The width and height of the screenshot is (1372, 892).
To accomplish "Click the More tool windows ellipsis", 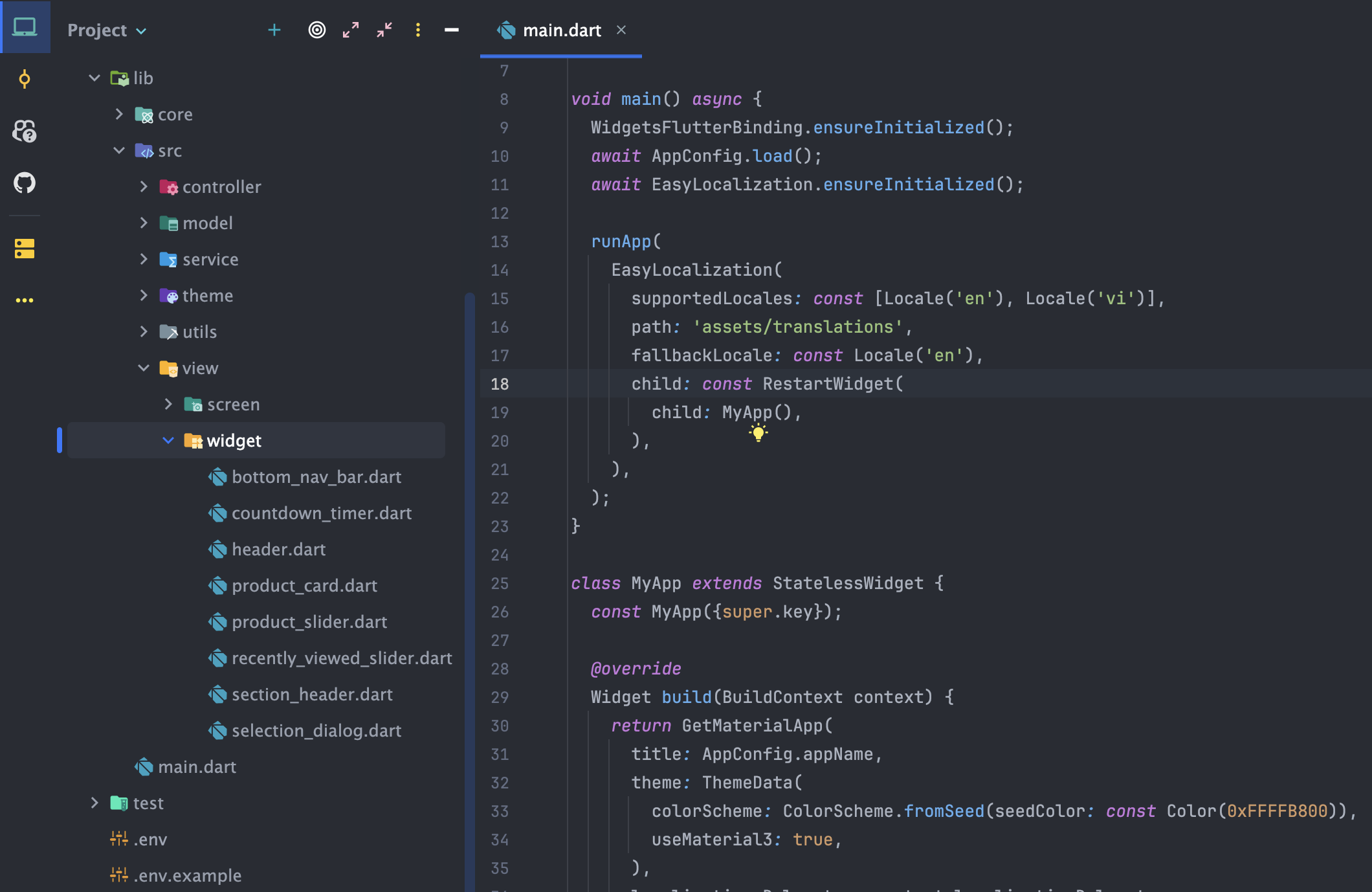I will point(25,300).
